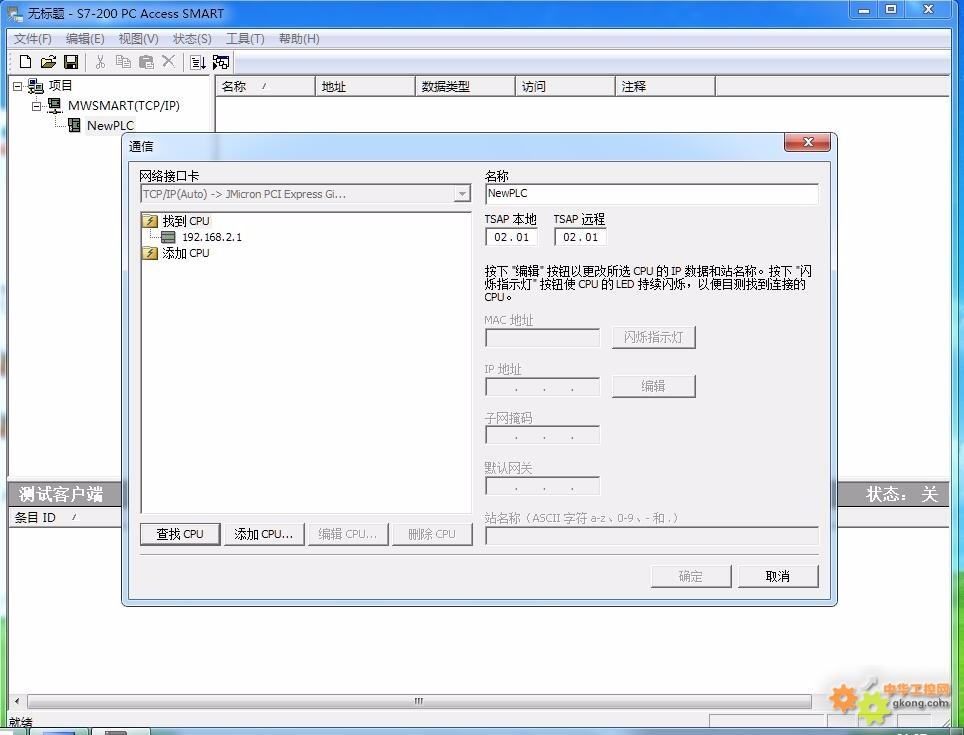Screen dimensions: 964x735
Task: Click the Cut scissors toolbar icon
Action: click(100, 61)
